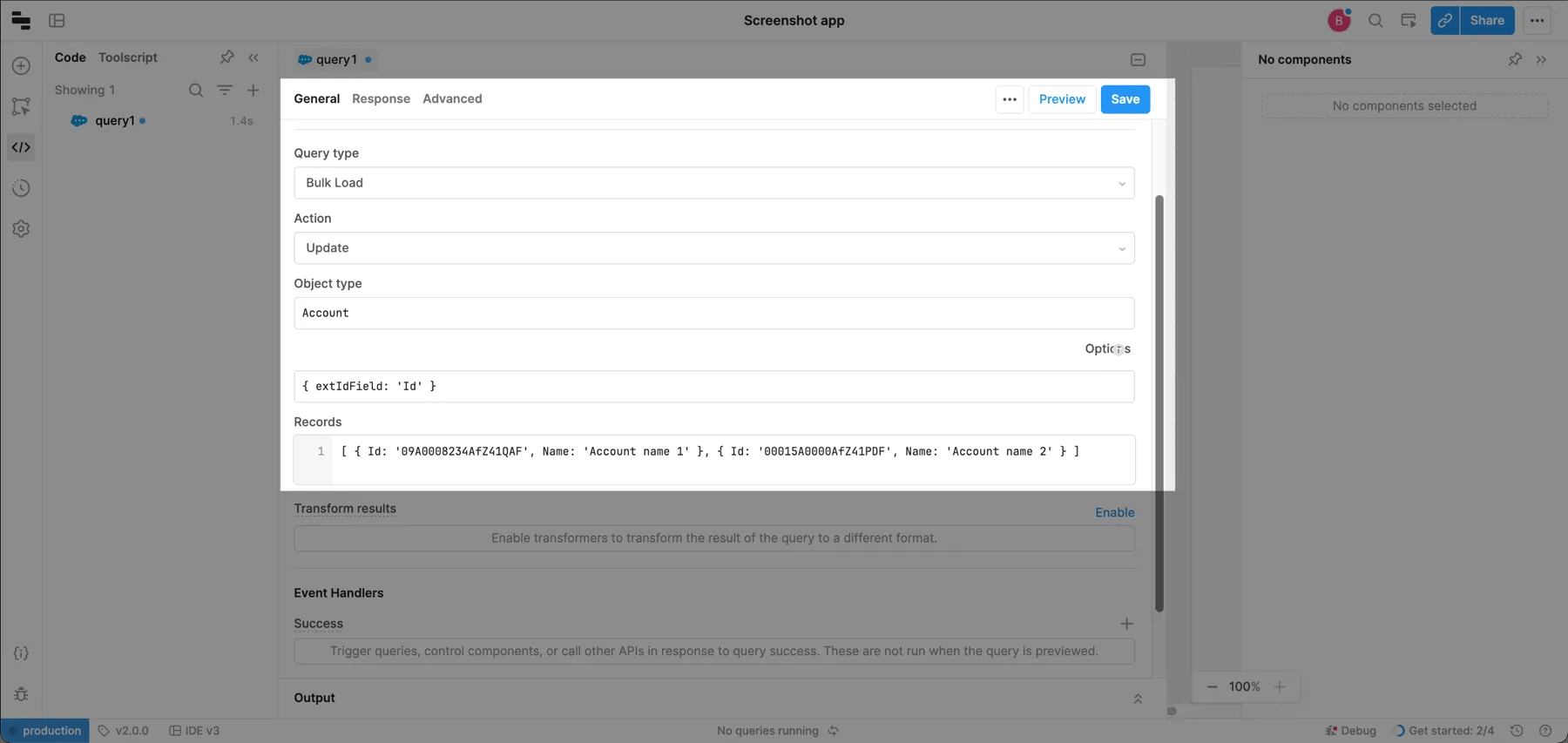1568x743 pixels.
Task: Open the Query type Bulk Load dropdown
Action: click(714, 183)
